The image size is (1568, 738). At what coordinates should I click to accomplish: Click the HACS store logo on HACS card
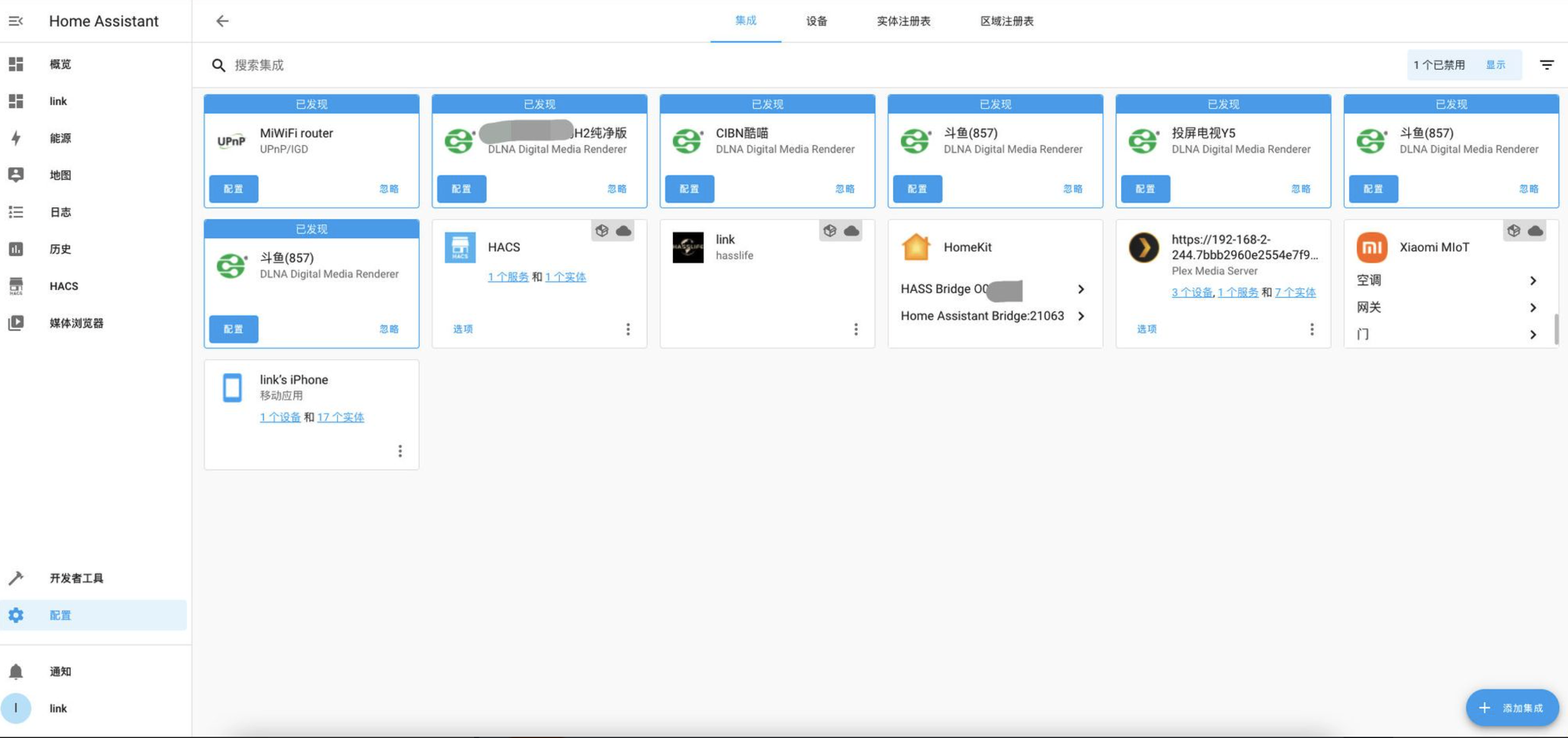coord(460,247)
